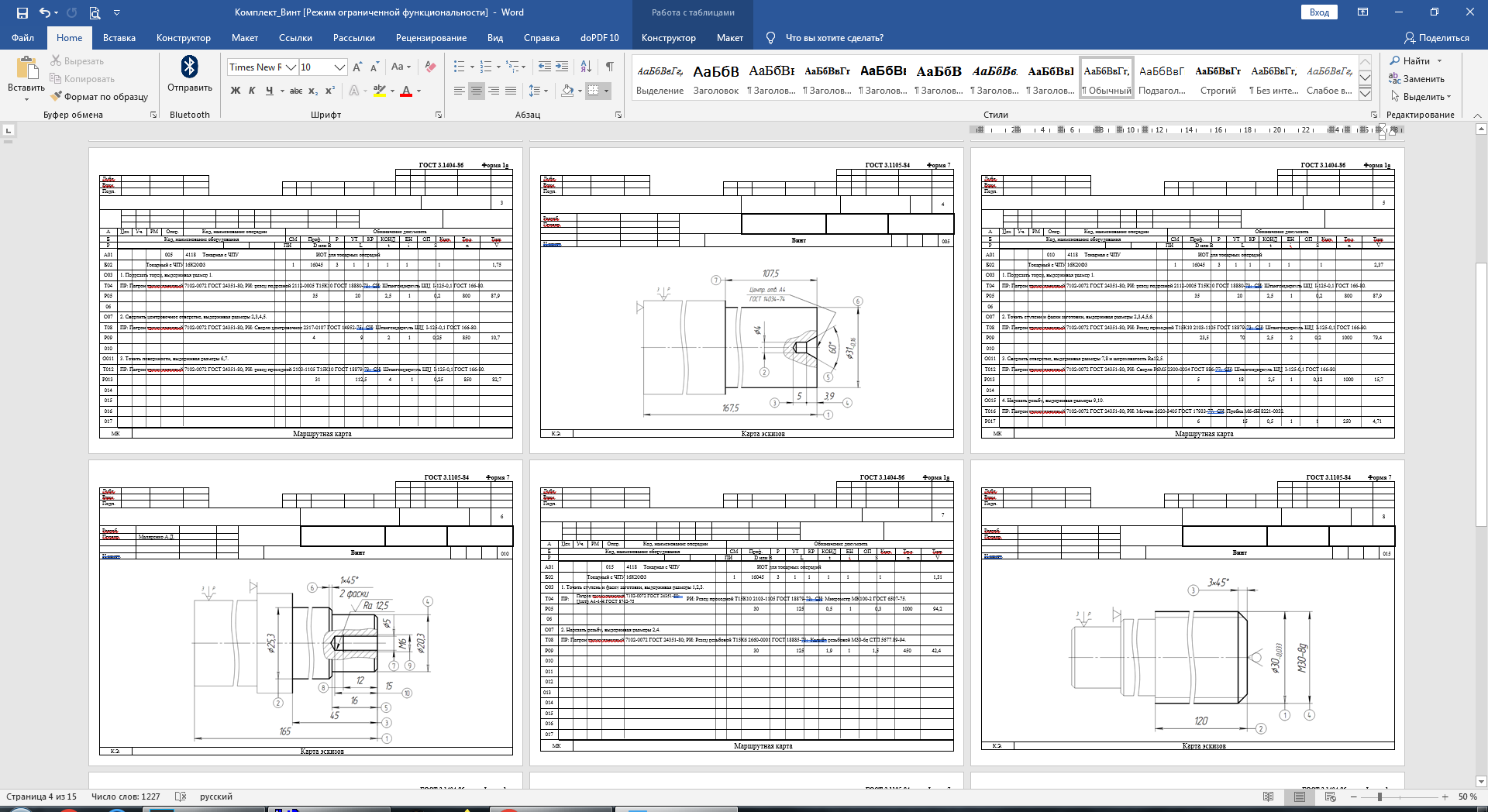1488x812 pixels.
Task: Apply center alignment to text
Action: point(477,91)
